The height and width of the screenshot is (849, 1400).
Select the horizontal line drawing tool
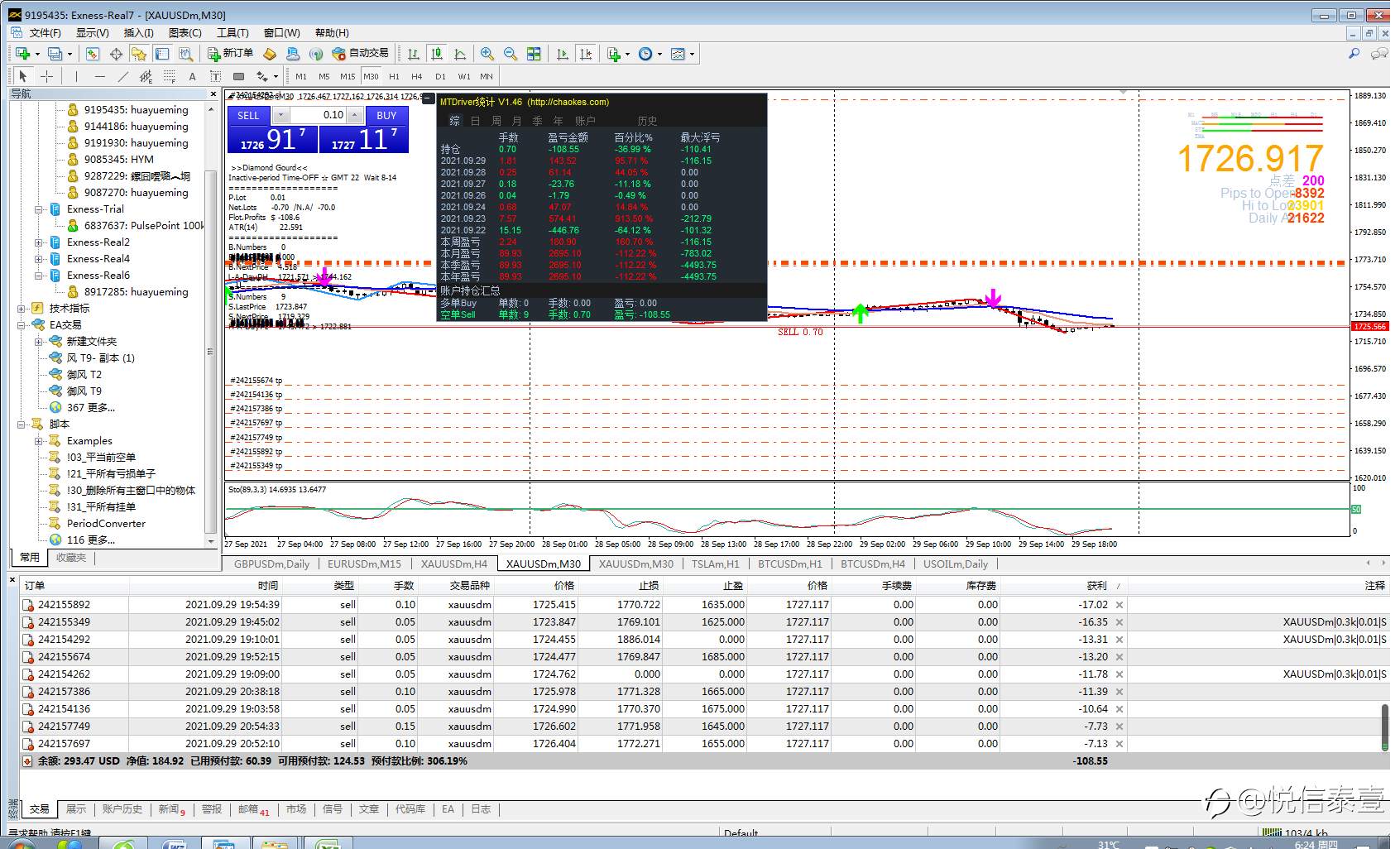[x=99, y=76]
